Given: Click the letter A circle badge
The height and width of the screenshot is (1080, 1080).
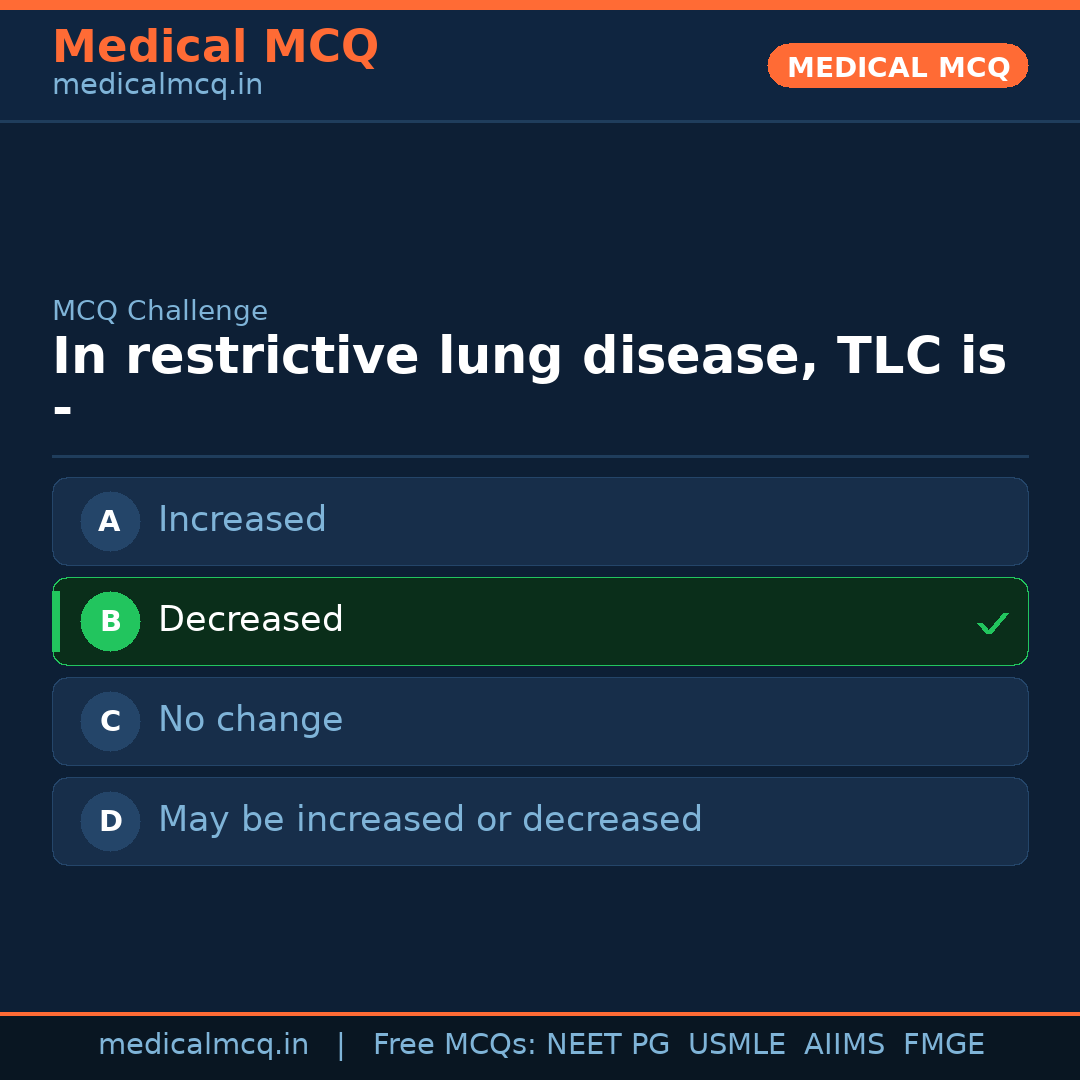Looking at the screenshot, I should click(x=110, y=521).
